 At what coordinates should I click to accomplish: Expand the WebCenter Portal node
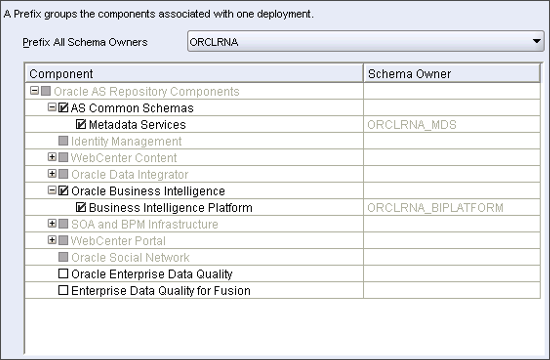[52, 240]
